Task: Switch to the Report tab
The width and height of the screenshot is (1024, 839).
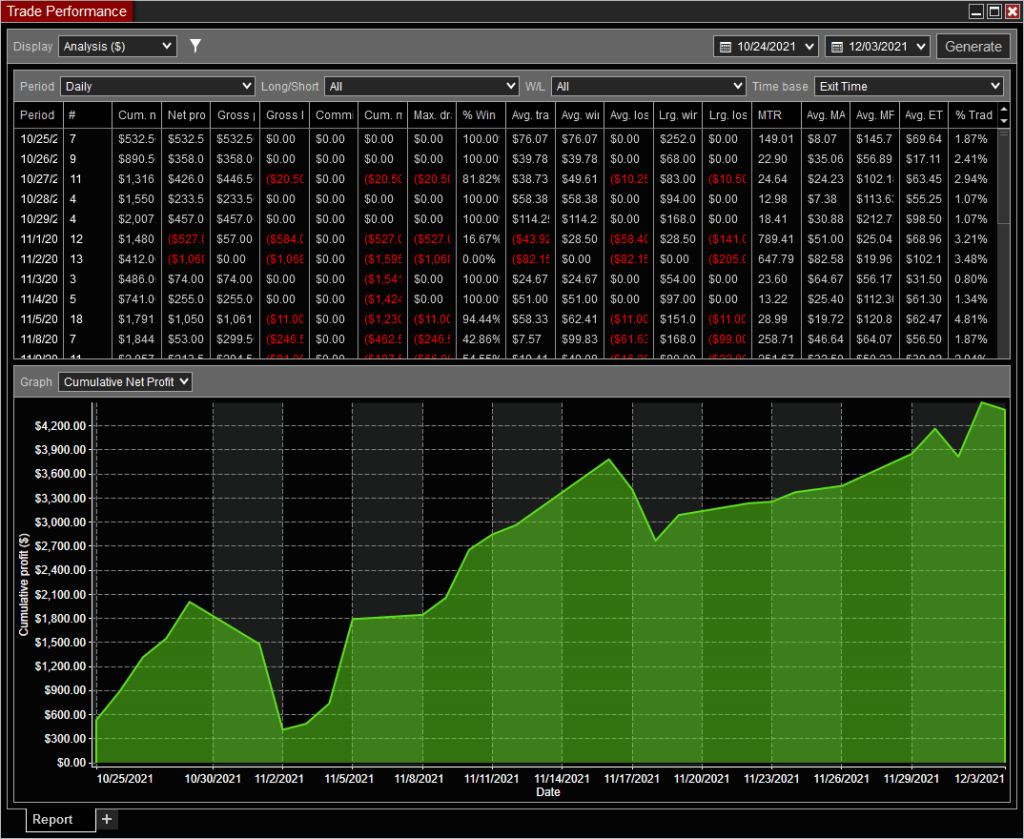Action: click(52, 819)
